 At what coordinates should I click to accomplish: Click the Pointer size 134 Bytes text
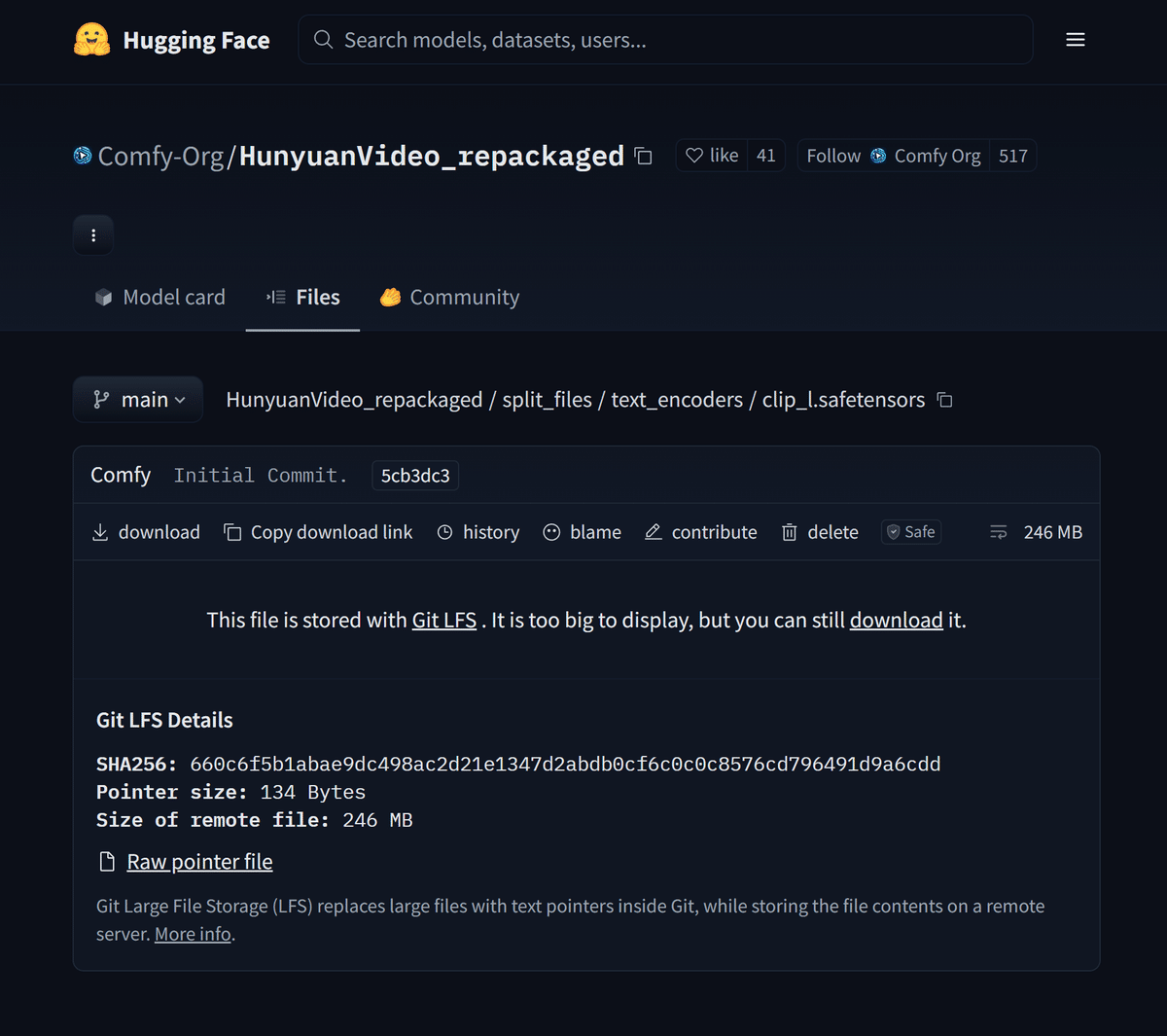pos(230,793)
